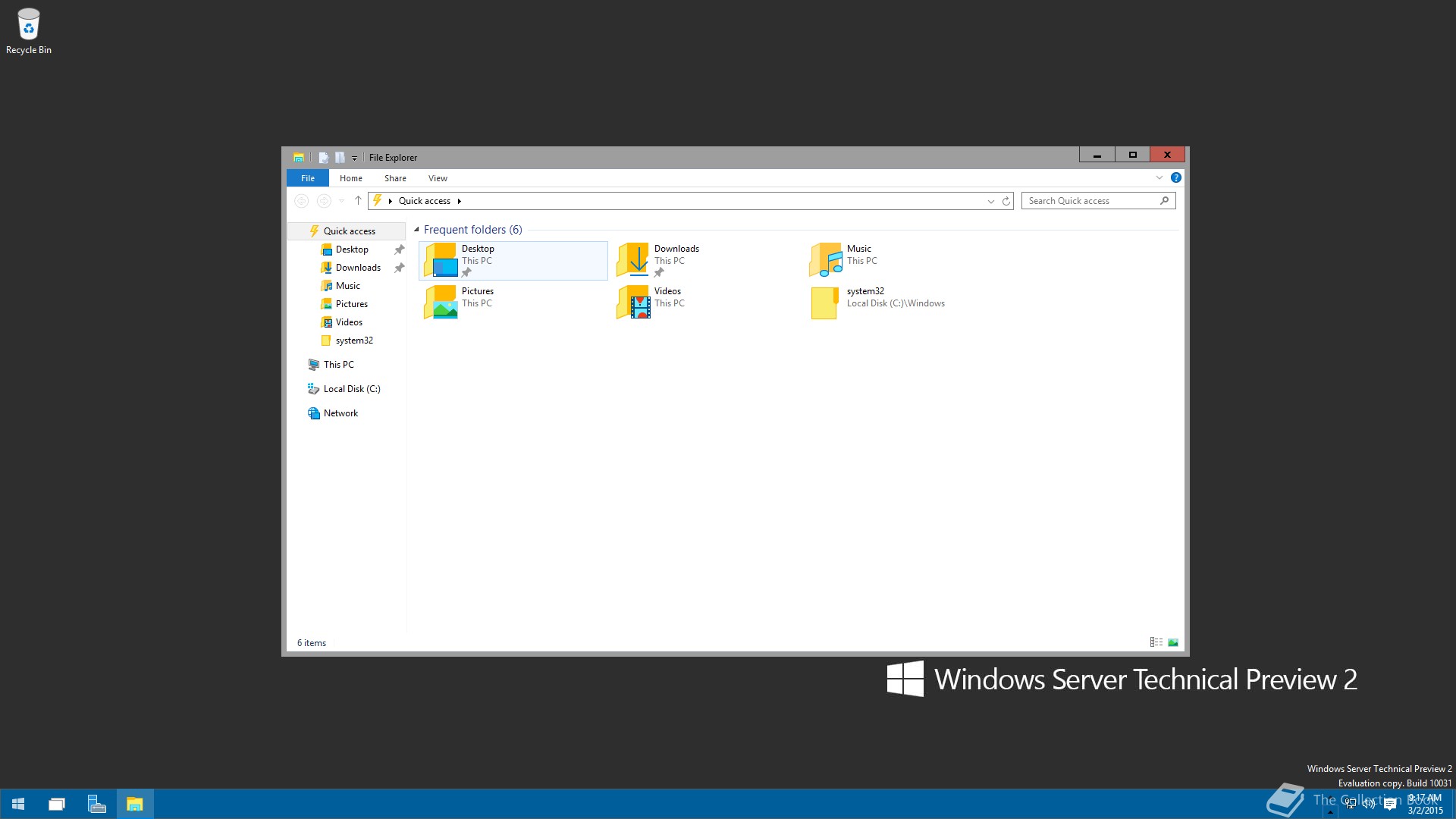Show hidden tray icons arrow

point(1329,811)
